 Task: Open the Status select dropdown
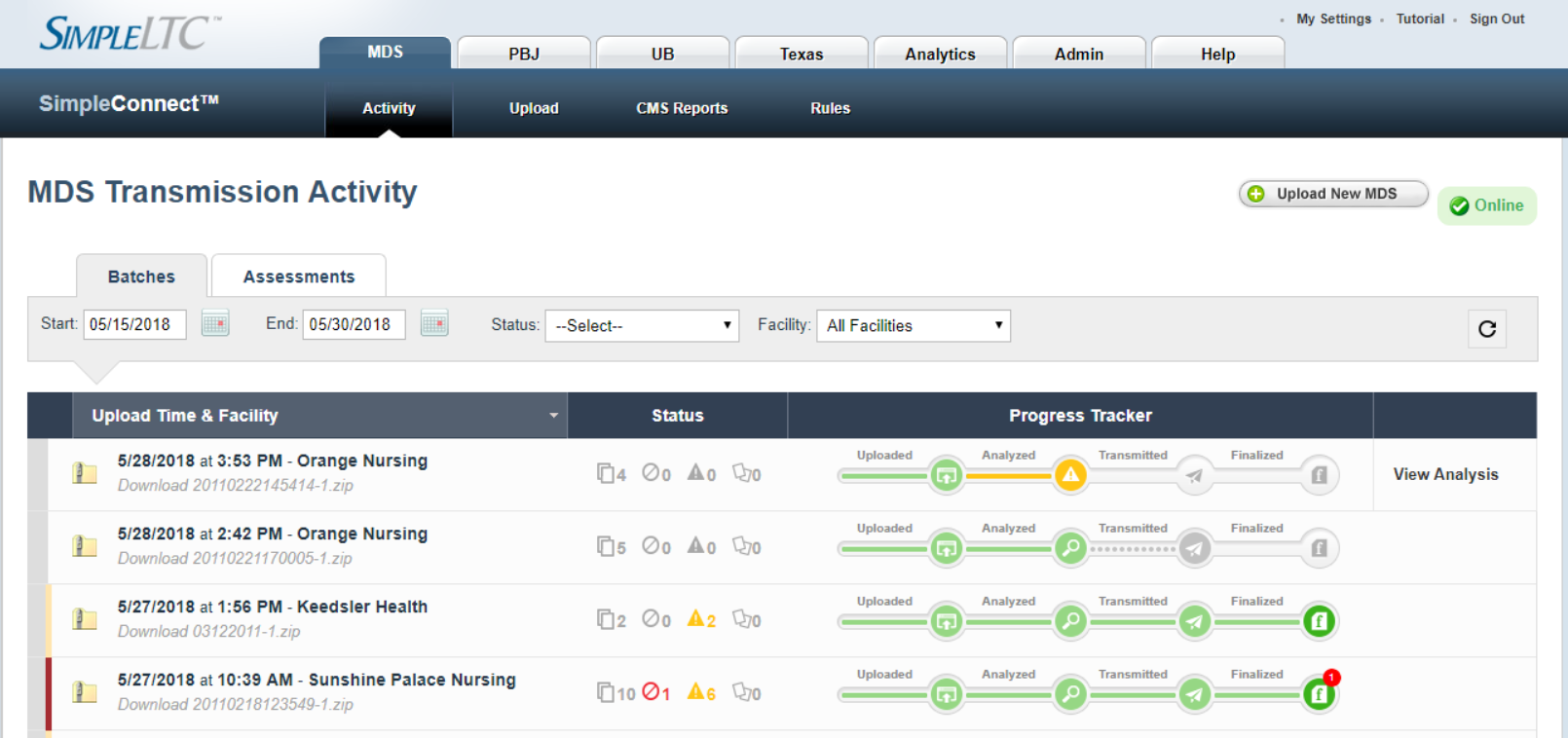point(642,325)
